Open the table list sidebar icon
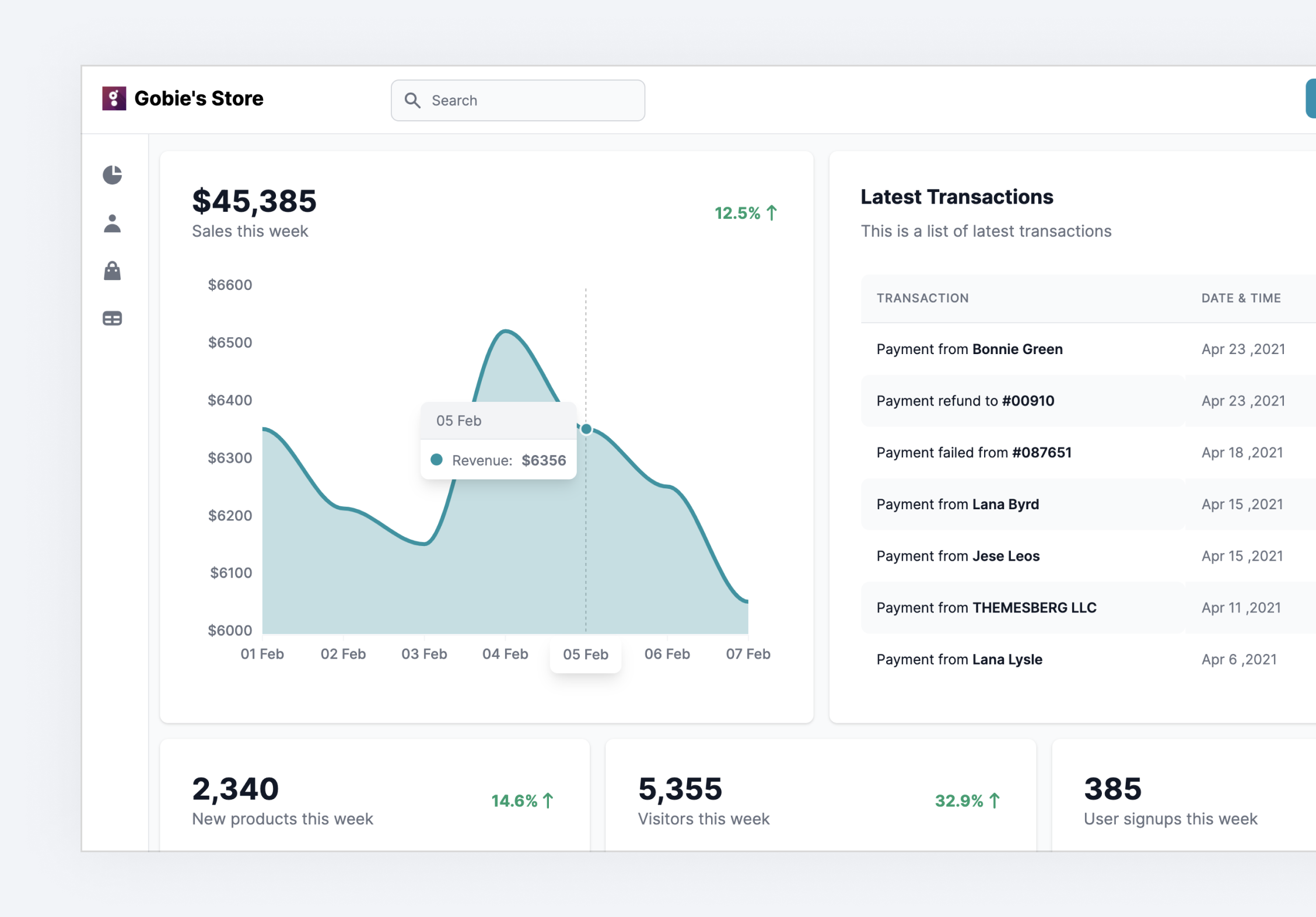This screenshot has width=1316, height=917. tap(112, 318)
